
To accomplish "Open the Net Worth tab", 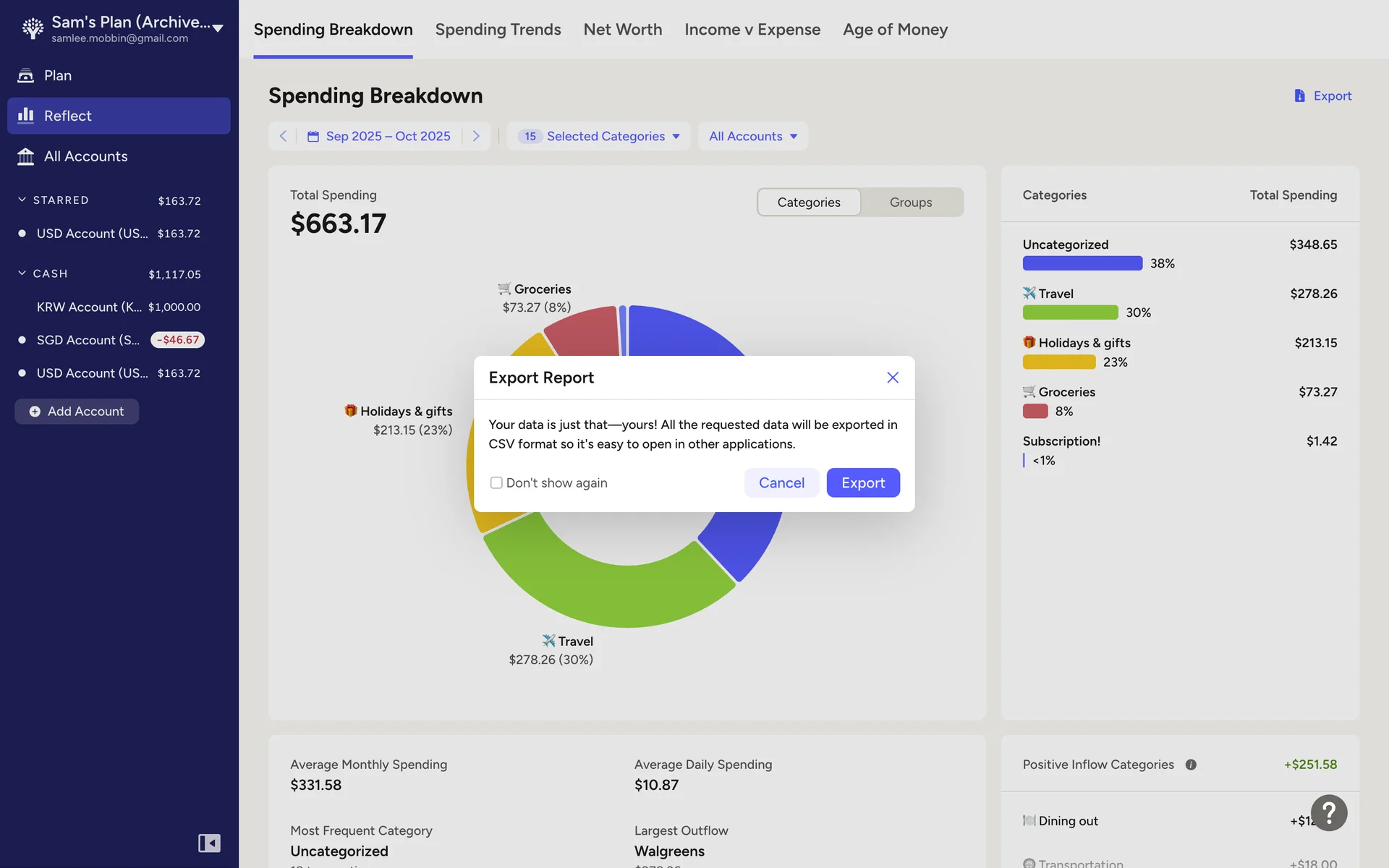I will click(622, 30).
